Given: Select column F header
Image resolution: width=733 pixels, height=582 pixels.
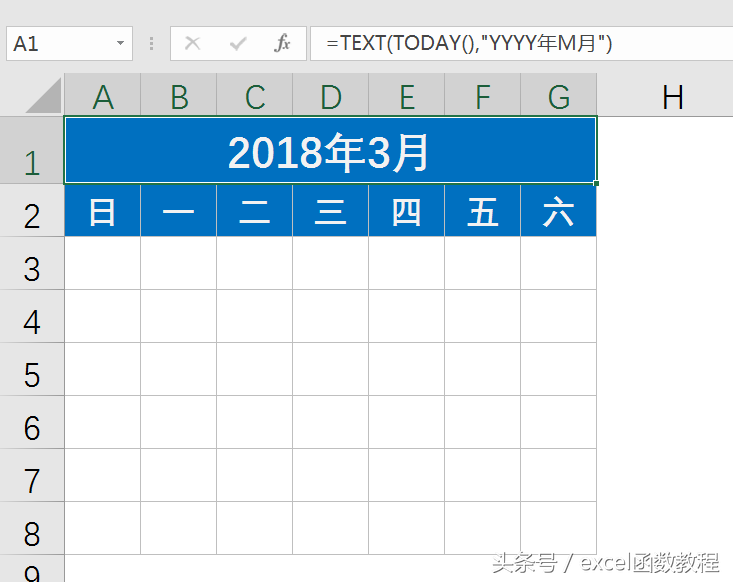Looking at the screenshot, I should [482, 94].
